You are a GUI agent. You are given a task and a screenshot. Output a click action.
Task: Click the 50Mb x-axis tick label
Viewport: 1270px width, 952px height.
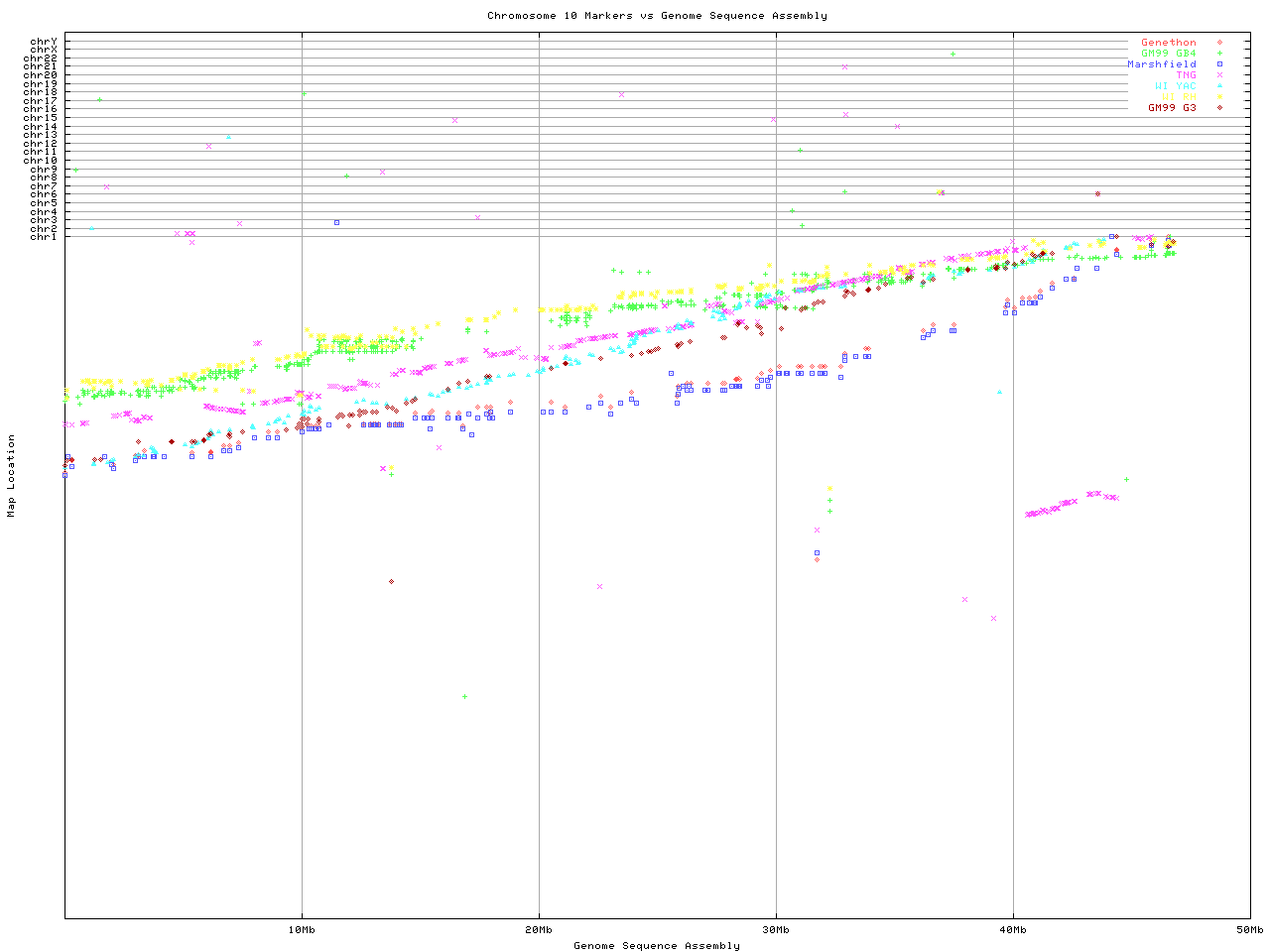click(1249, 930)
